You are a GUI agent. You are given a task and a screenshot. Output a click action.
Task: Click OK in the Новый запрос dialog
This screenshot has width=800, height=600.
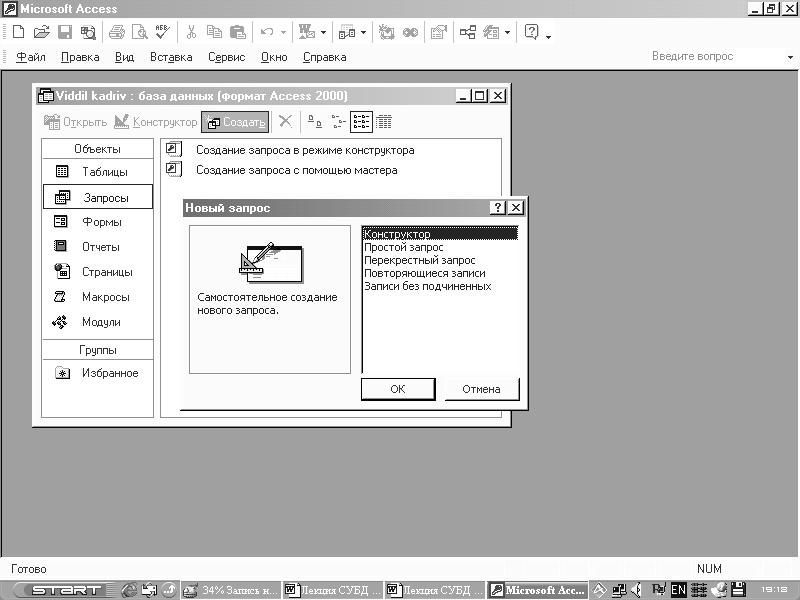click(x=398, y=389)
